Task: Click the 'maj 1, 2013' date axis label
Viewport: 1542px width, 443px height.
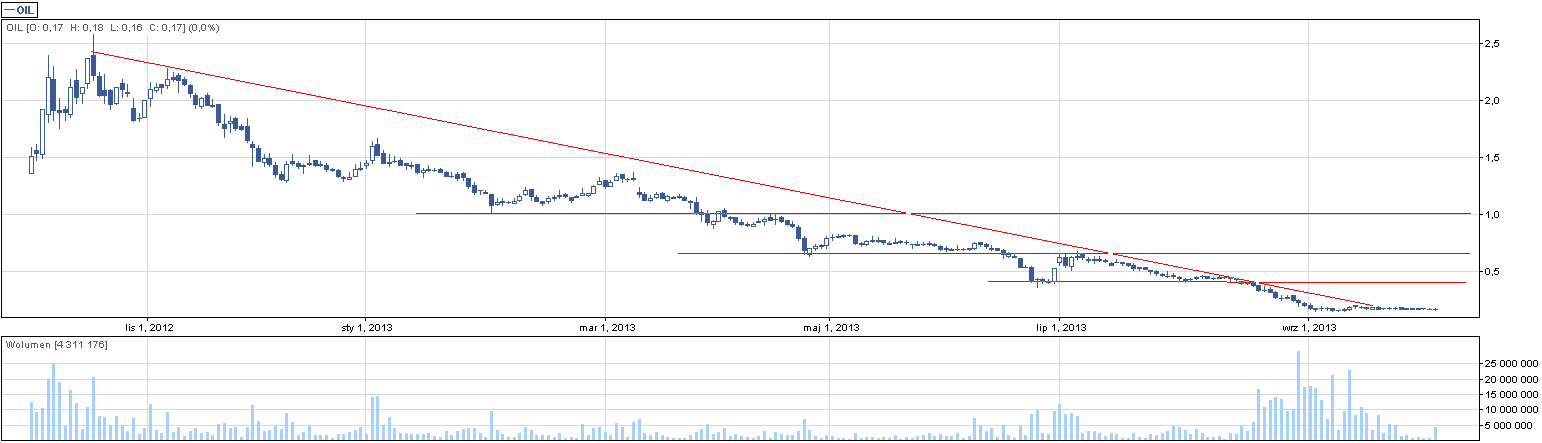Action: point(832,327)
